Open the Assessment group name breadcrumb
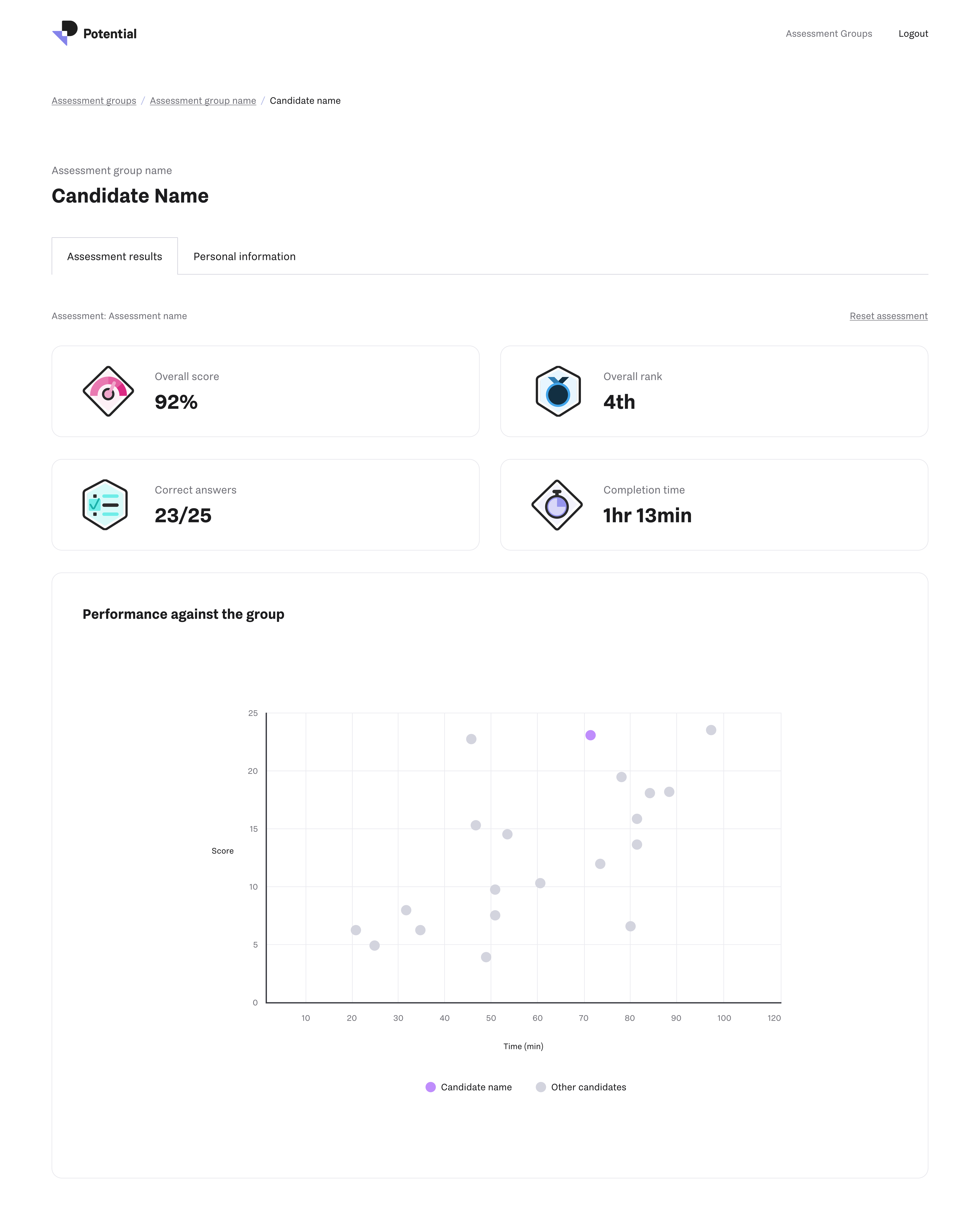This screenshot has height=1230, width=980. (202, 101)
